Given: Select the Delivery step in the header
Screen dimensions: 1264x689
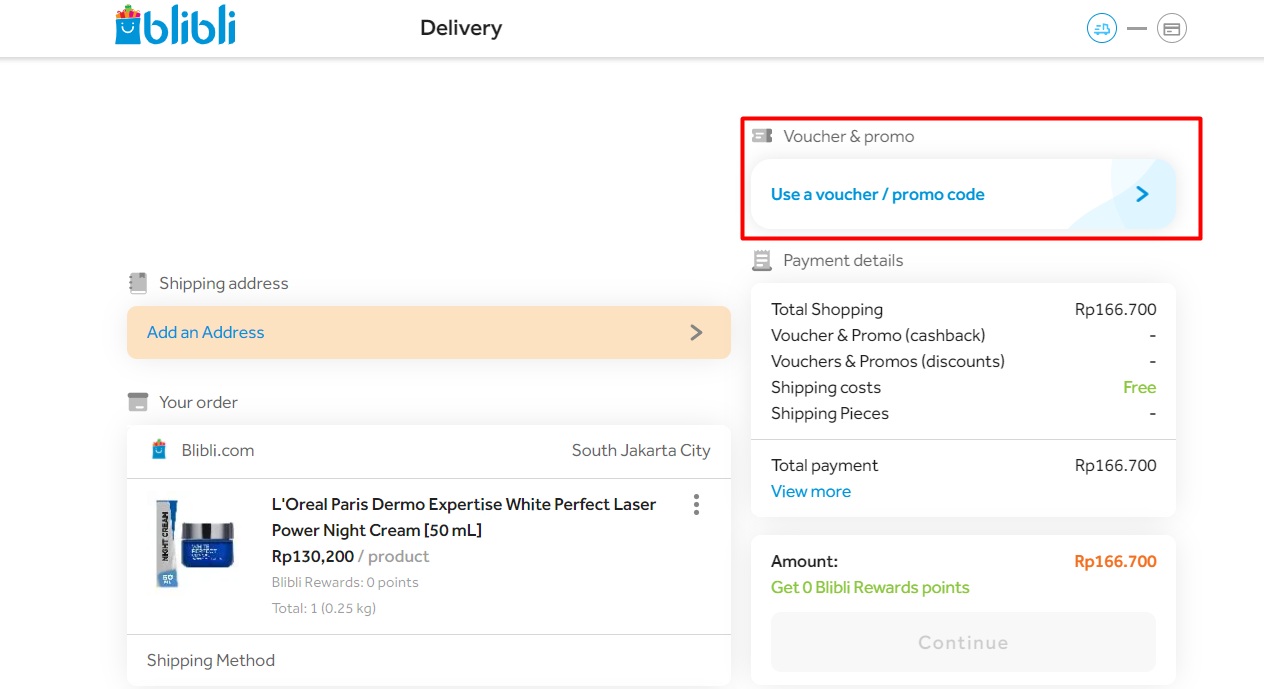Looking at the screenshot, I should (x=461, y=28).
